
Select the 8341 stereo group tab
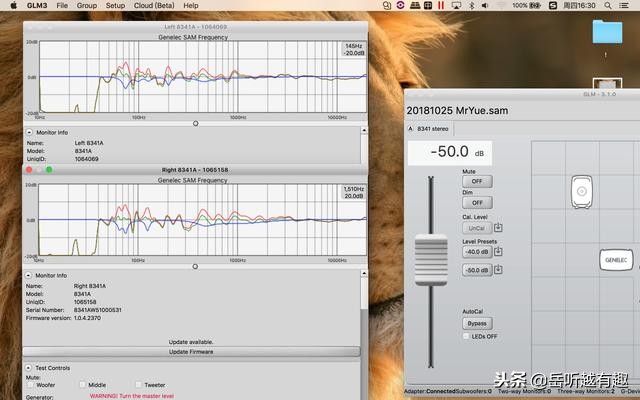[x=429, y=129]
